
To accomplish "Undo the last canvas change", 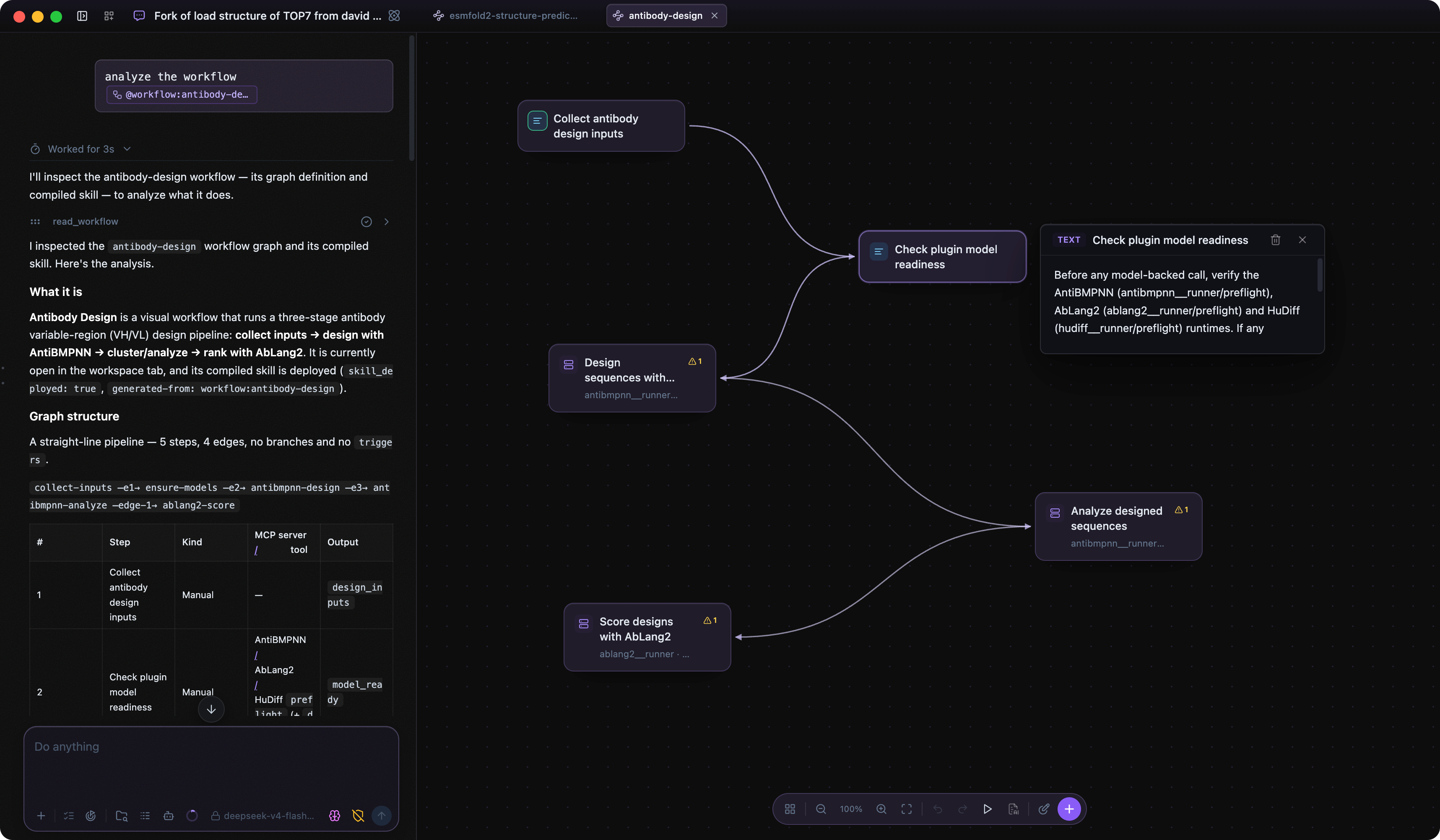I will pos(938,809).
